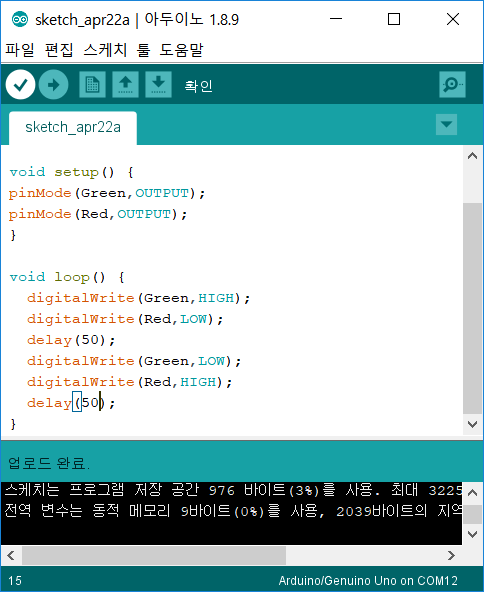Click the 'digitalWrite(Red,LOW);' line
Image resolution: width=484 pixels, height=592 pixels.
click(125, 319)
